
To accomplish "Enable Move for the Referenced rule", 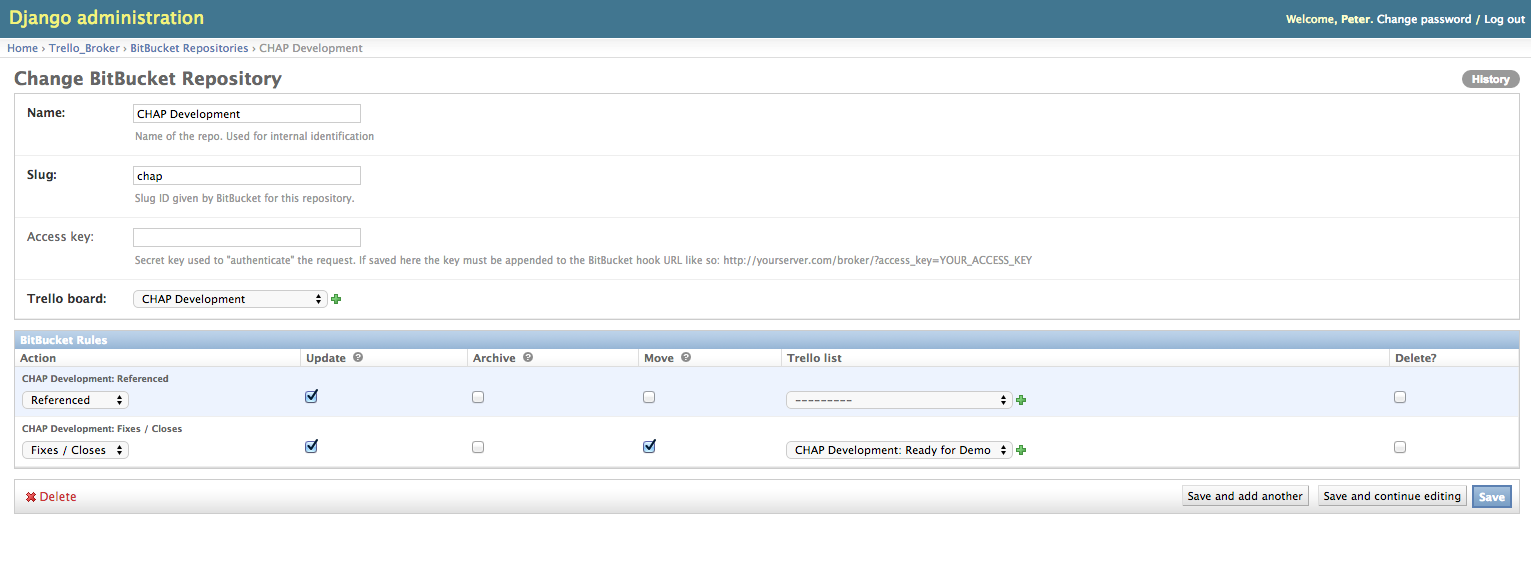I will (649, 397).
